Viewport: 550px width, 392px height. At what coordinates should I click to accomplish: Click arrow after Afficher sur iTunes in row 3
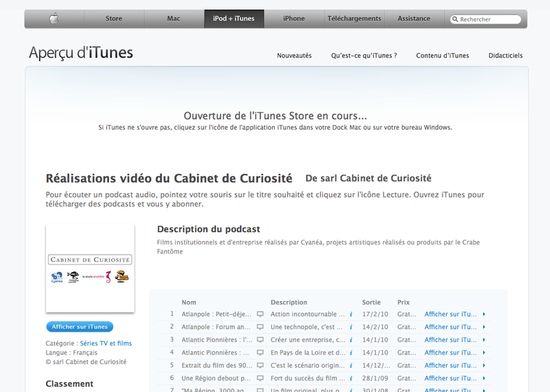484,340
